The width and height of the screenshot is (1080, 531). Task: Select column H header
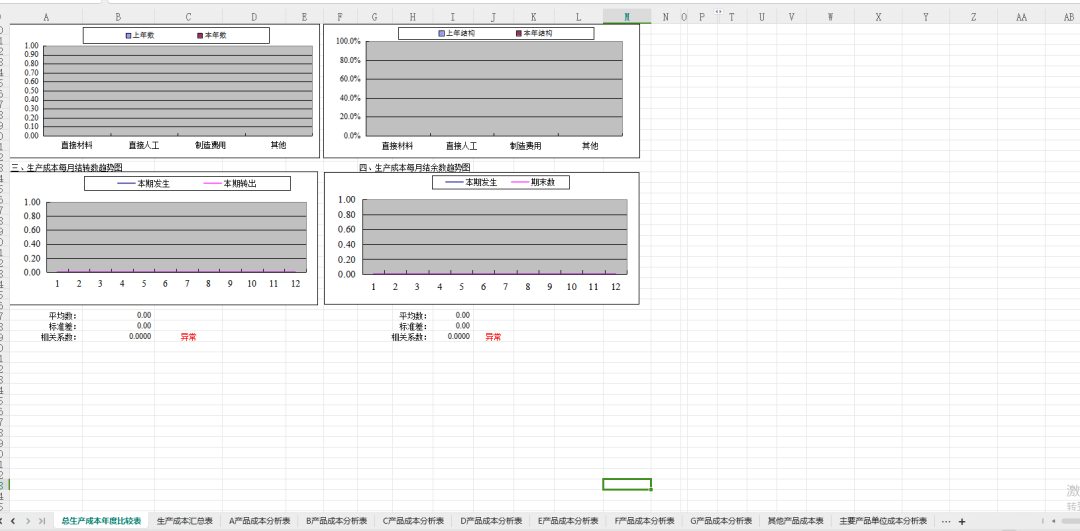tap(412, 17)
